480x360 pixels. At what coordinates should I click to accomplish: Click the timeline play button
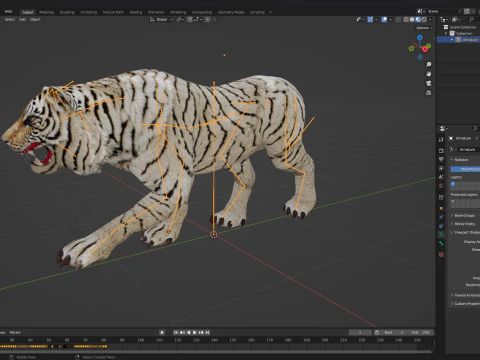click(195, 332)
